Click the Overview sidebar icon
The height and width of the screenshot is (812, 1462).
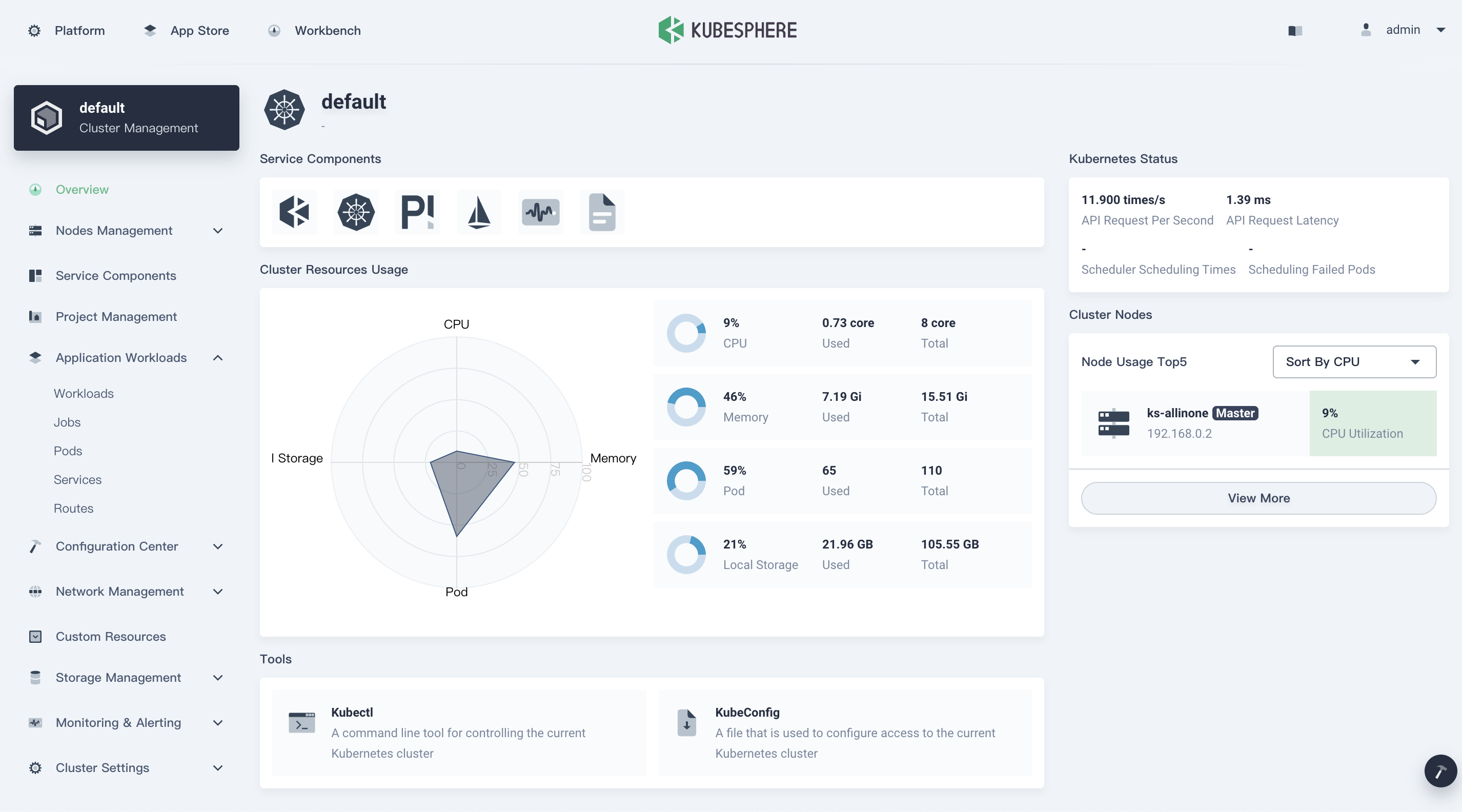[x=35, y=190]
